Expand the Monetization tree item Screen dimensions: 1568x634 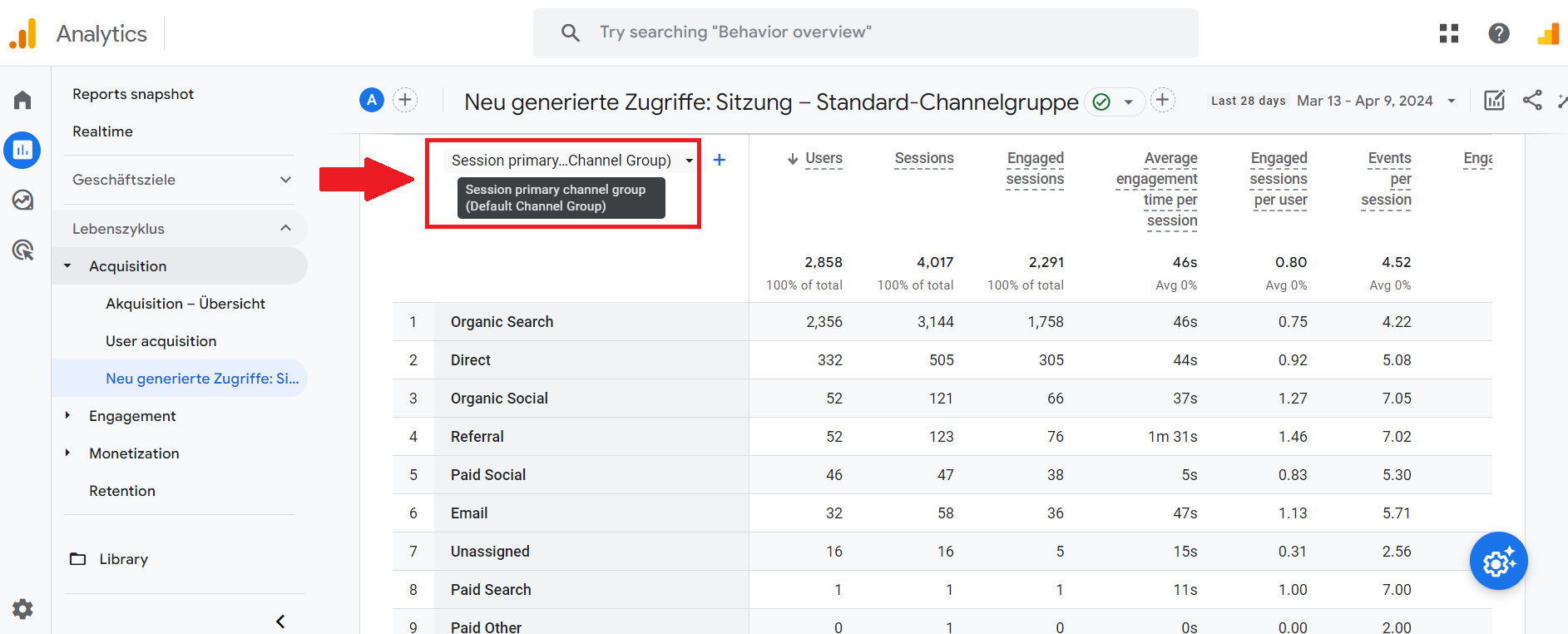68,453
